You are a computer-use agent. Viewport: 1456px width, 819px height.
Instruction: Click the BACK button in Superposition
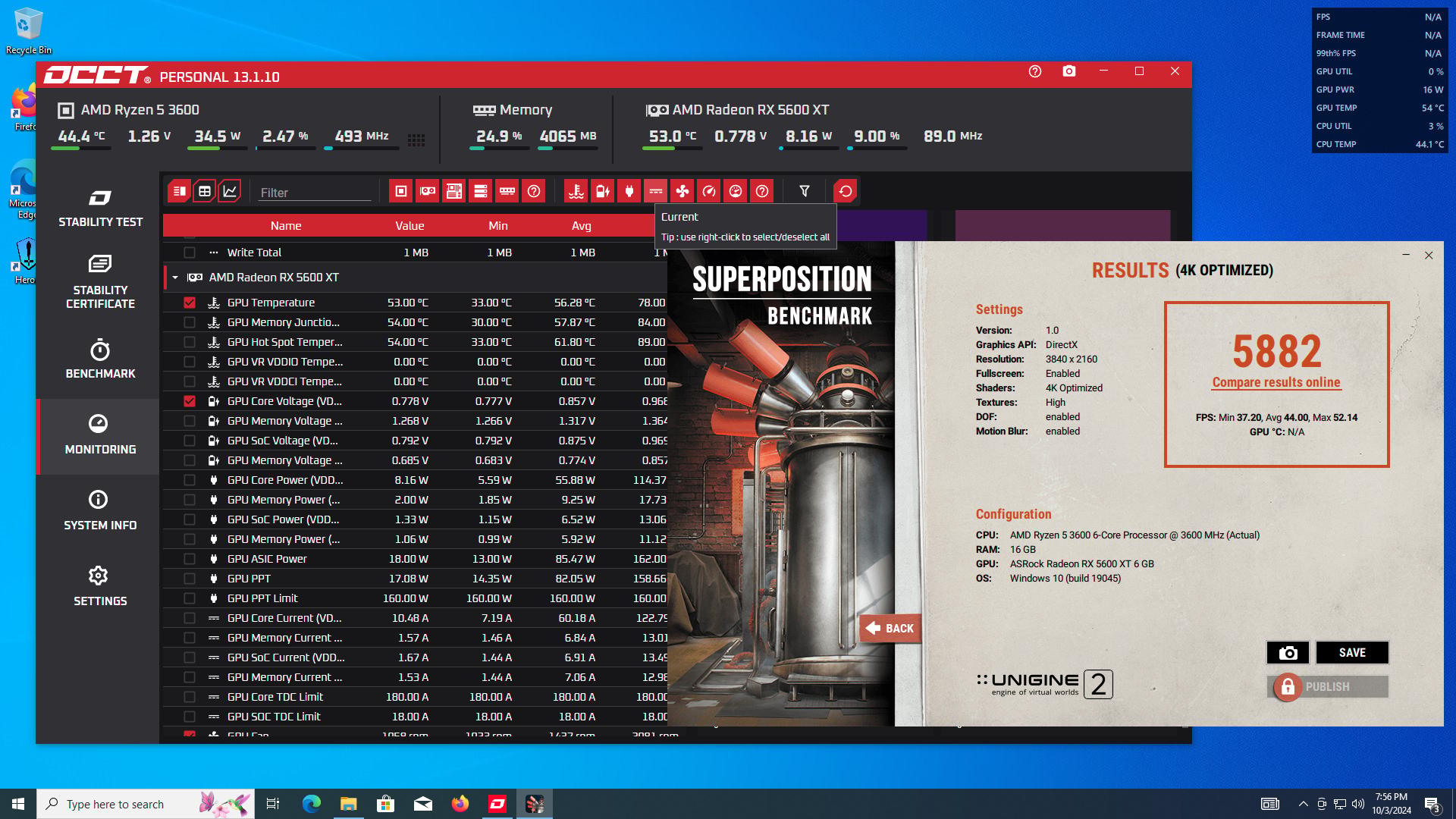(890, 629)
